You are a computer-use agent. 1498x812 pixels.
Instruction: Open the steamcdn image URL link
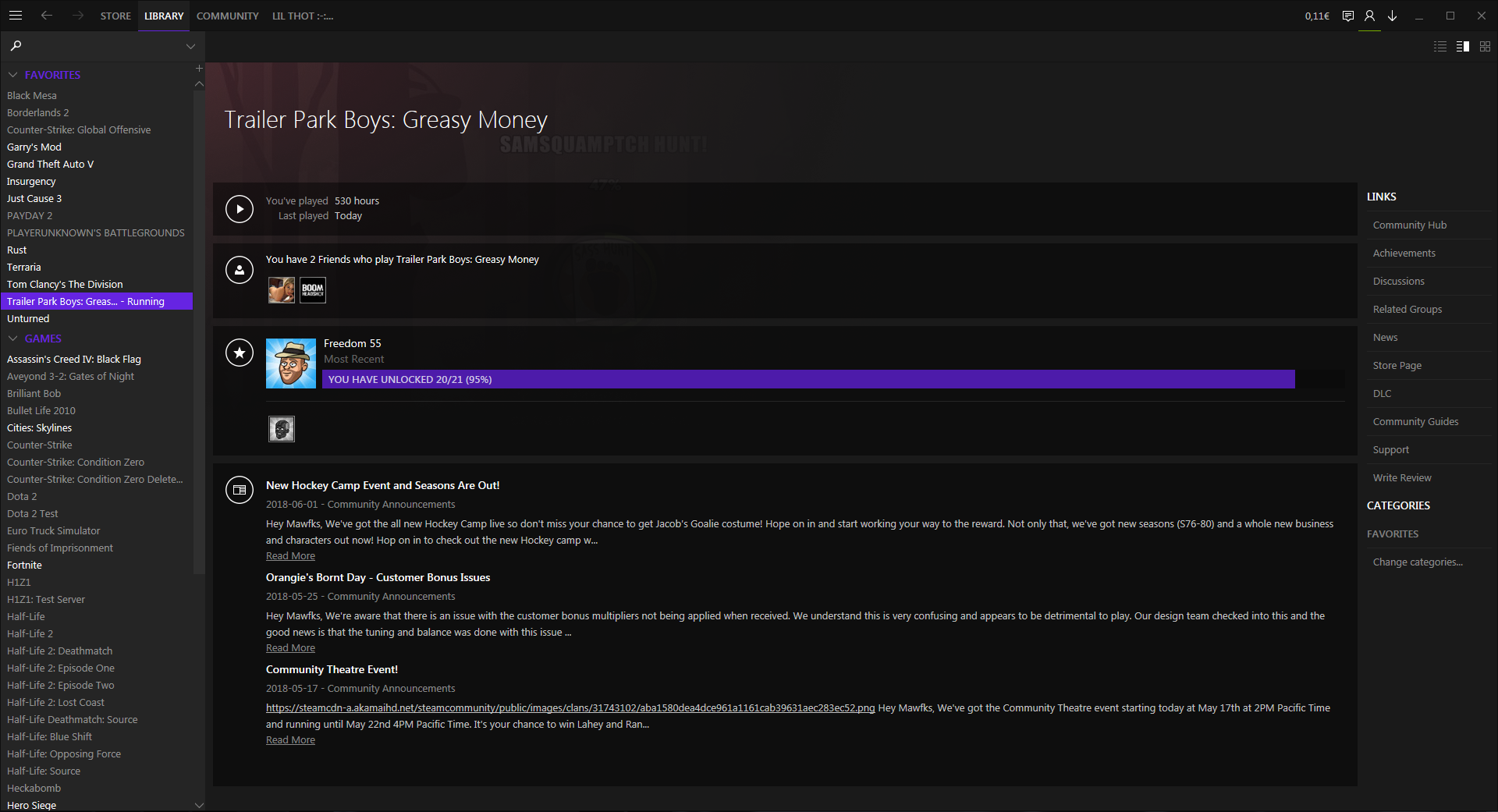pyautogui.click(x=570, y=708)
